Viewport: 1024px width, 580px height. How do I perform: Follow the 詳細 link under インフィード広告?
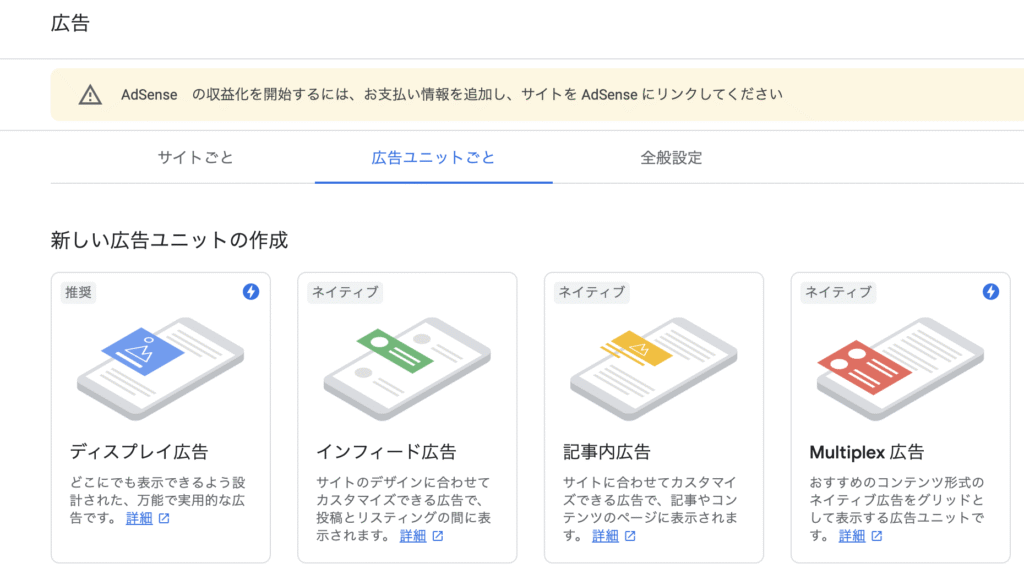click(413, 536)
